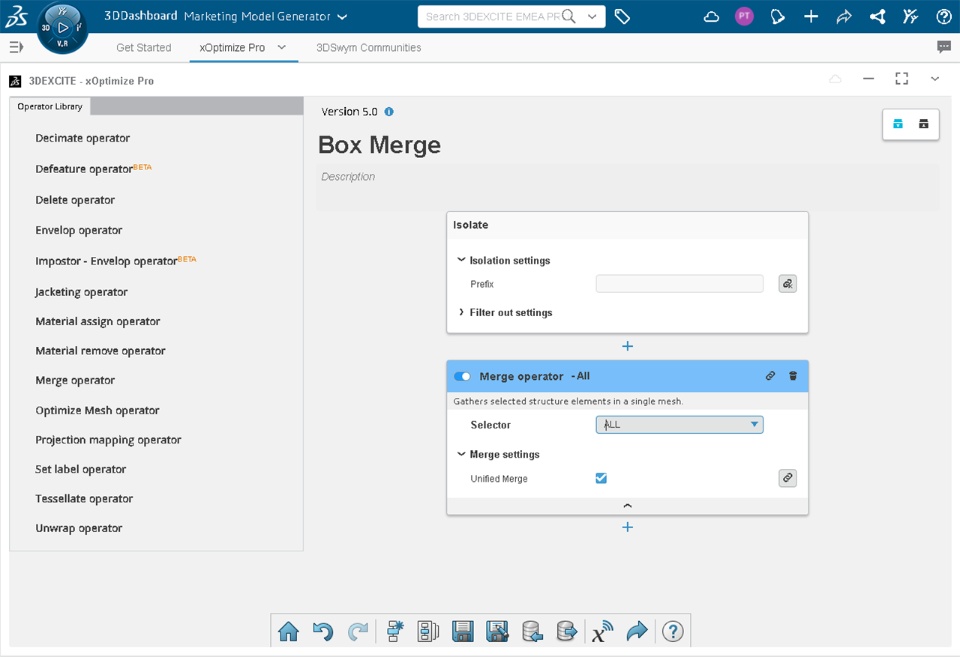Screen dimensions: 960x657
Task: Collapse Merge operator panel with bottom chevron
Action: pos(627,506)
